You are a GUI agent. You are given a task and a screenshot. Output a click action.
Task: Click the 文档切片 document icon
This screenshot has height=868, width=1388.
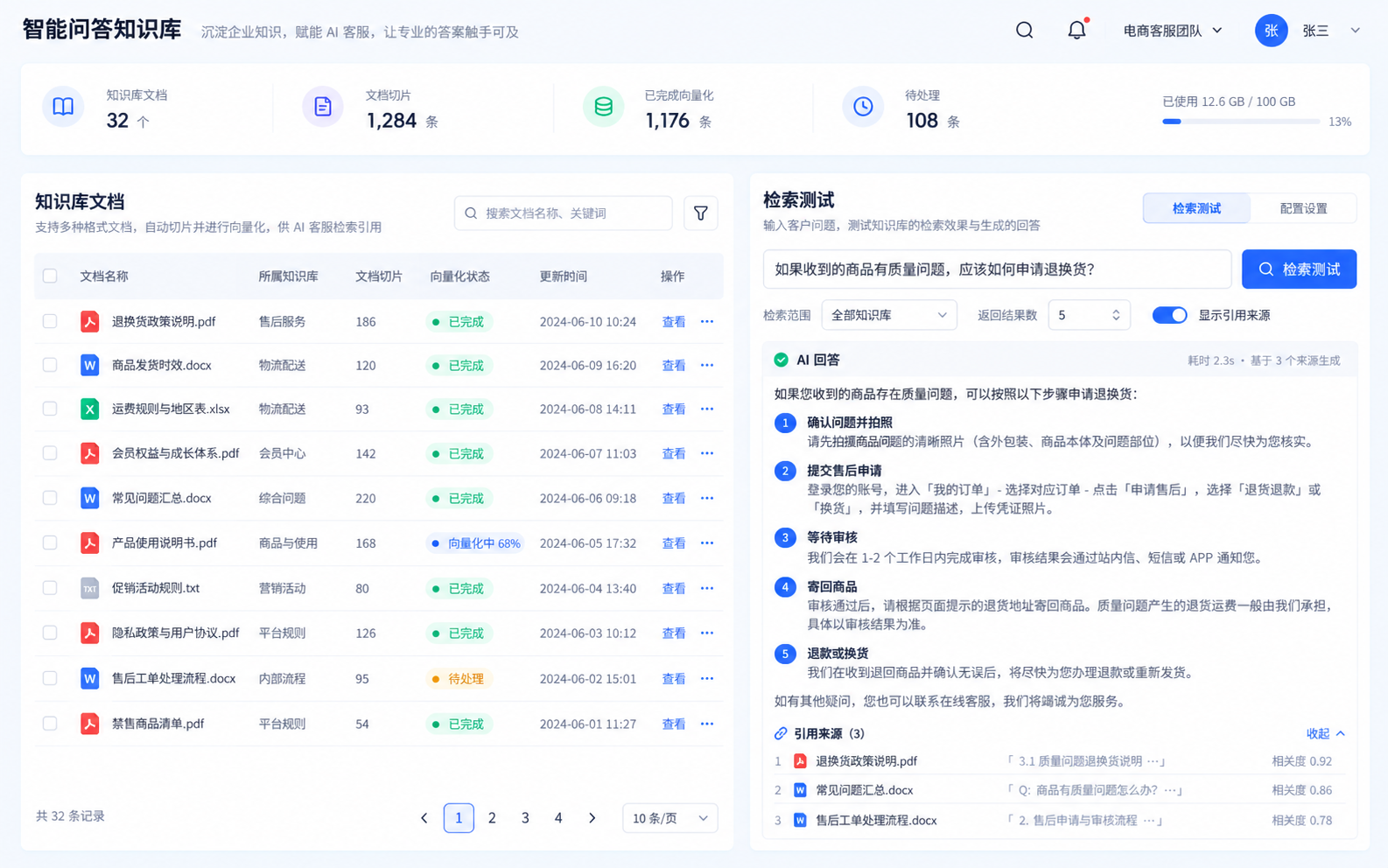pos(323,107)
